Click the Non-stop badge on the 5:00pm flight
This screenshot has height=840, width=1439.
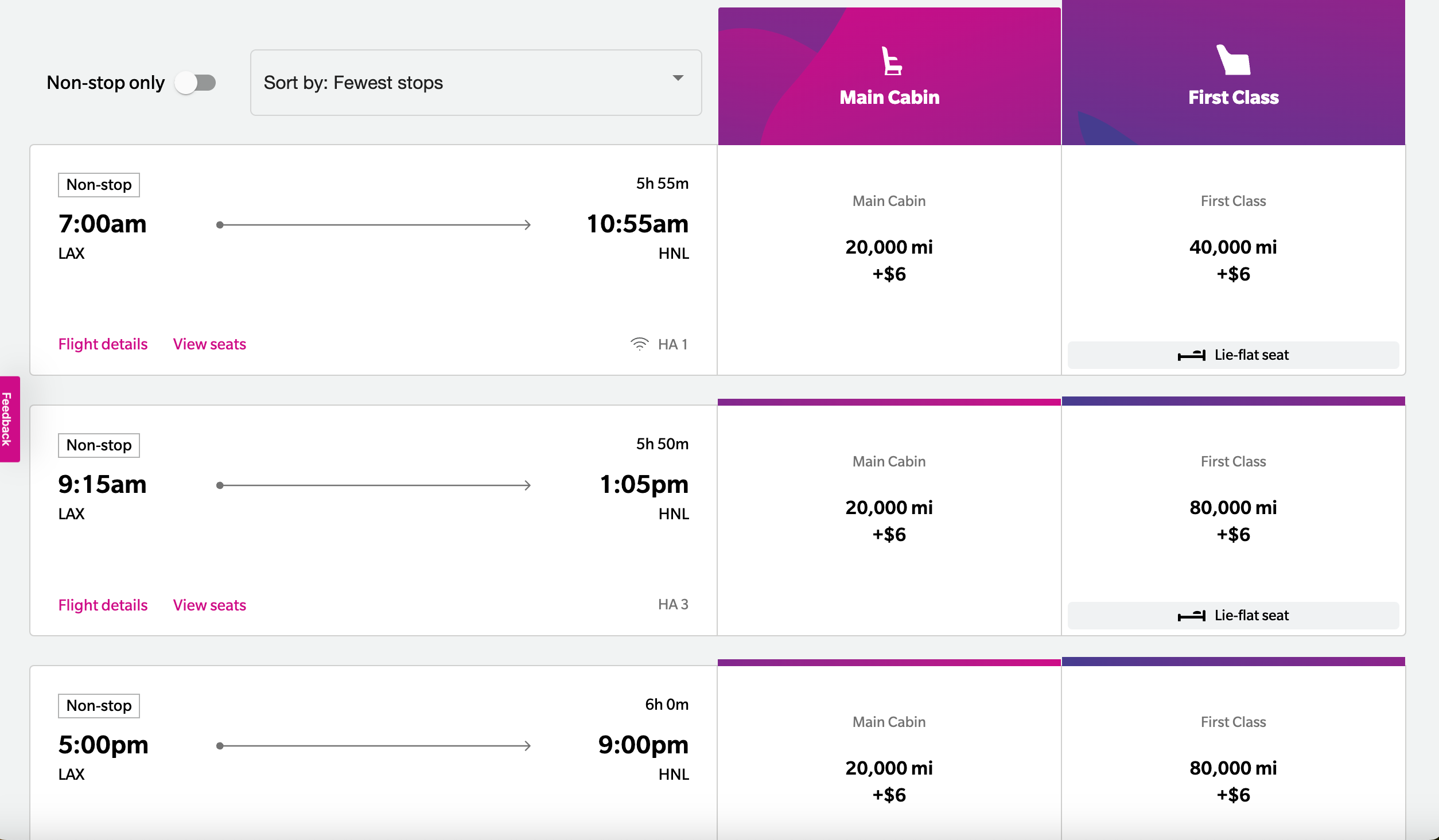99,706
